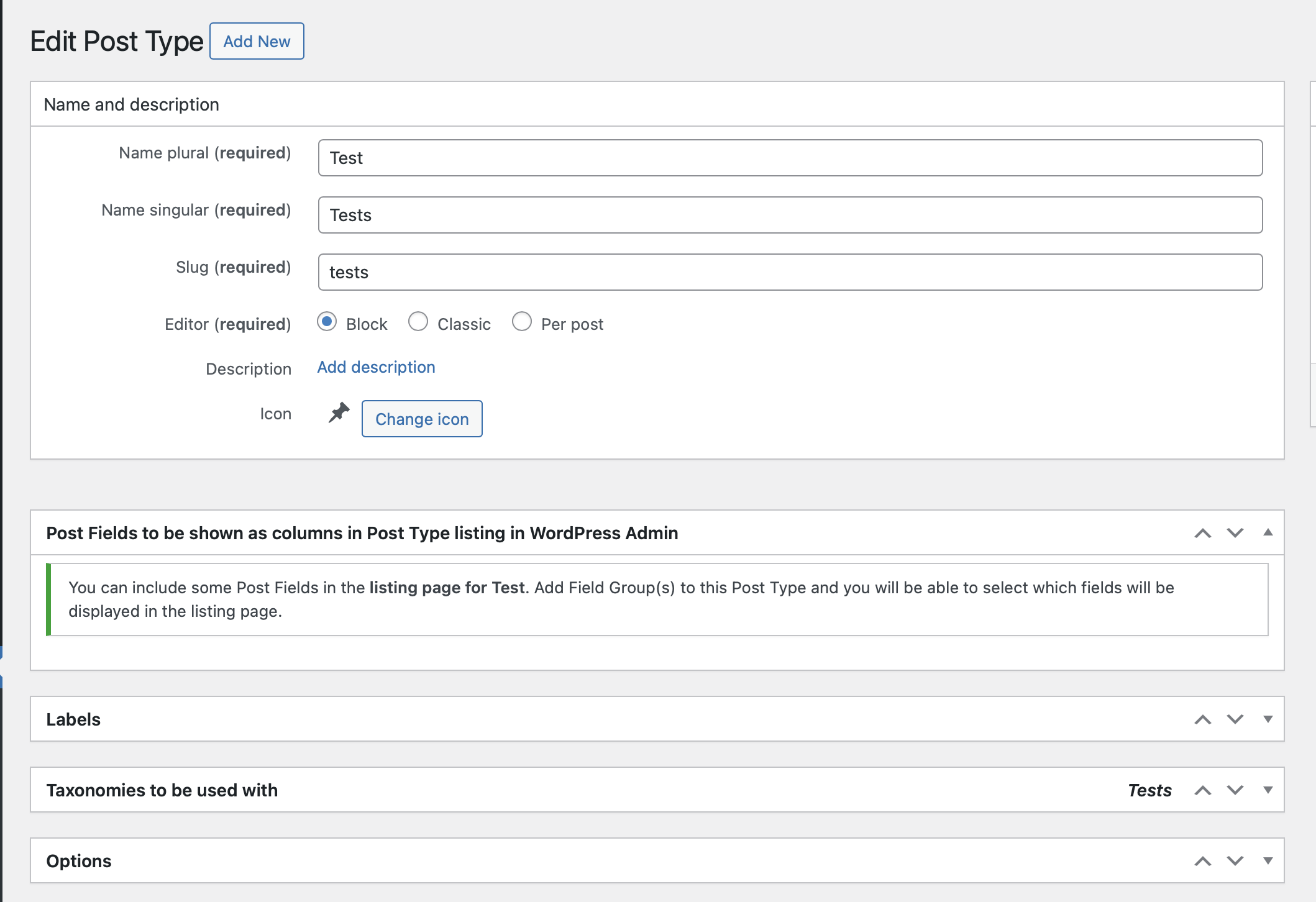Move Post Fields panel up arrow

click(1203, 533)
